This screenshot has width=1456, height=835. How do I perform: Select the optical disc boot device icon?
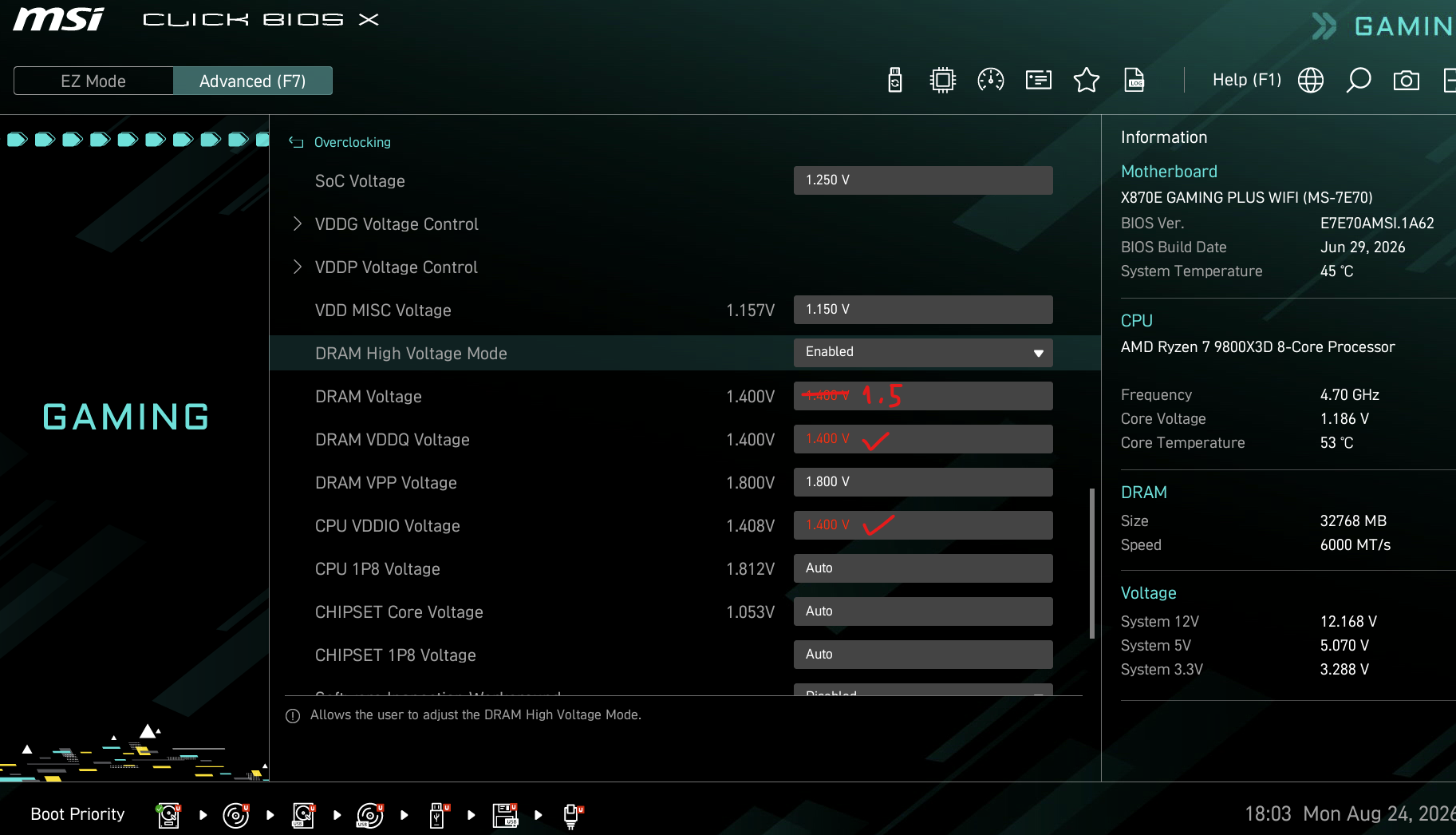[x=236, y=815]
